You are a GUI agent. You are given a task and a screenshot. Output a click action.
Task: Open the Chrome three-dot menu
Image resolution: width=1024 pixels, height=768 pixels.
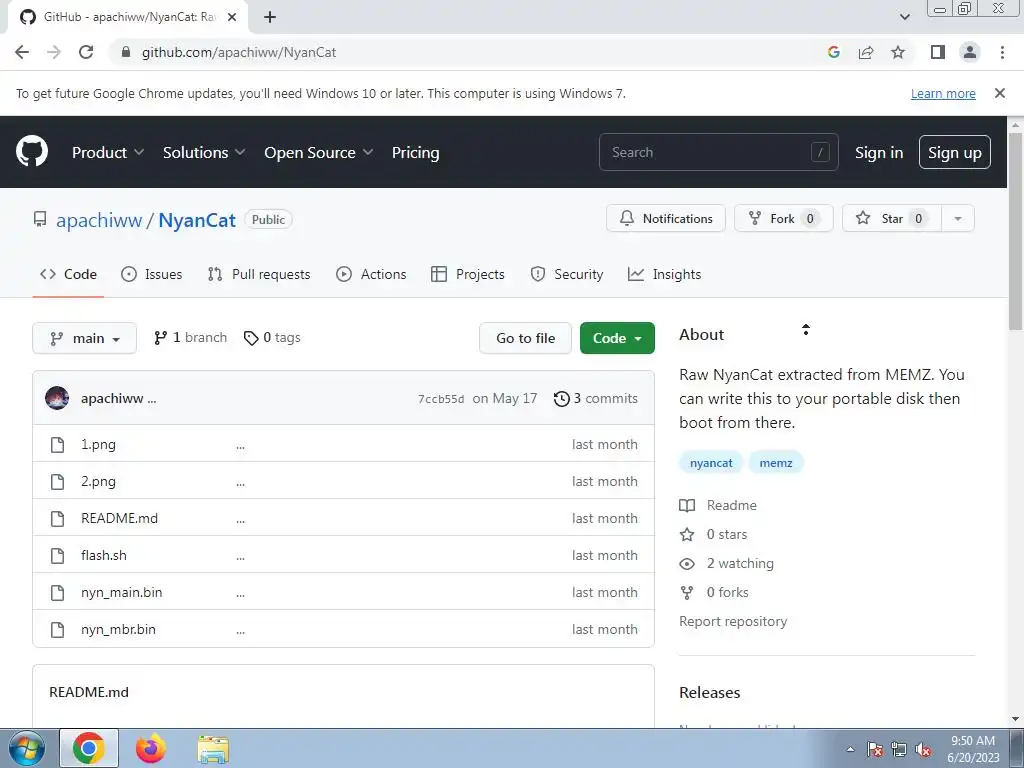[x=1002, y=52]
